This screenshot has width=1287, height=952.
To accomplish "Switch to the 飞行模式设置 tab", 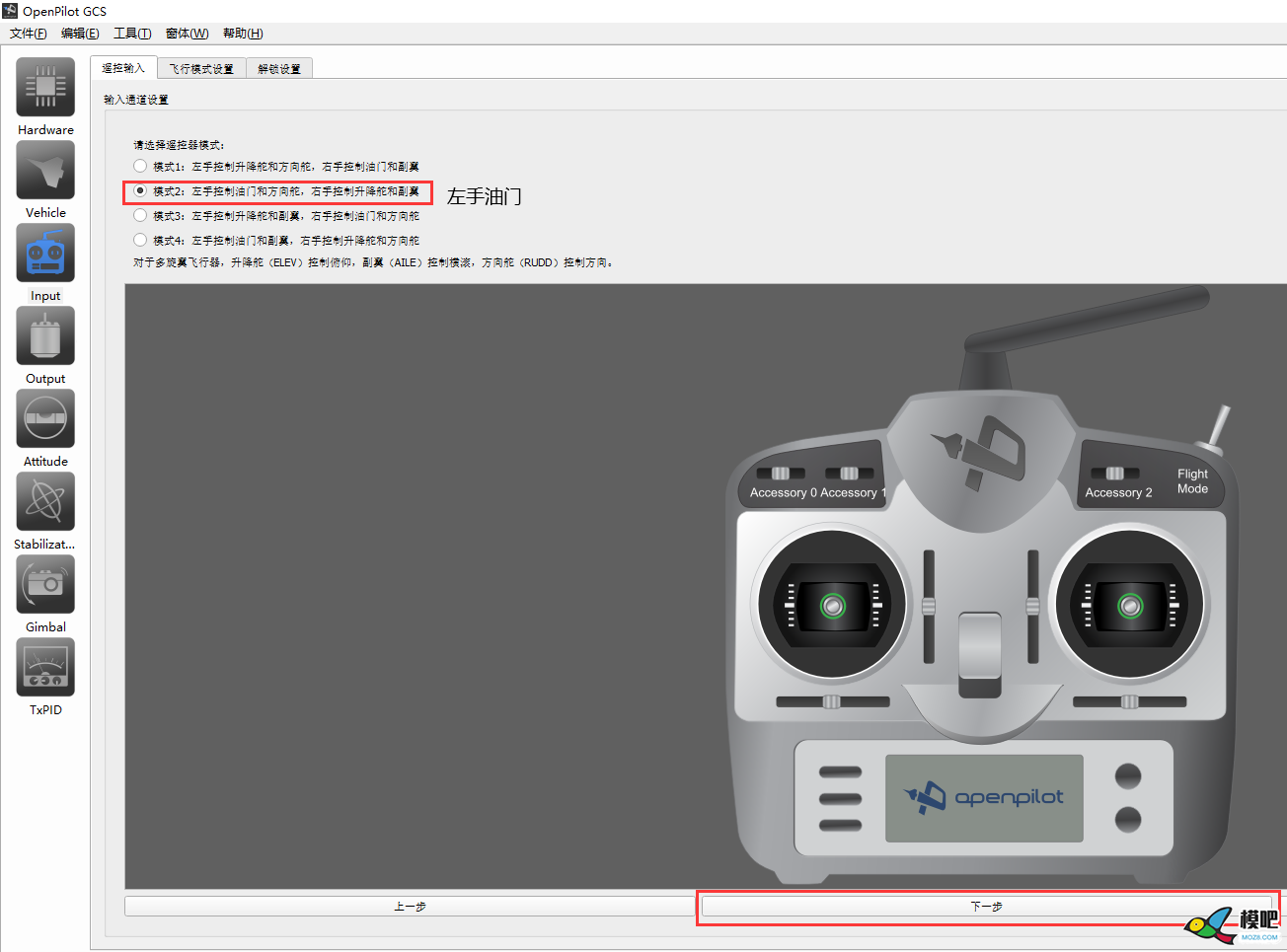I will pyautogui.click(x=201, y=69).
